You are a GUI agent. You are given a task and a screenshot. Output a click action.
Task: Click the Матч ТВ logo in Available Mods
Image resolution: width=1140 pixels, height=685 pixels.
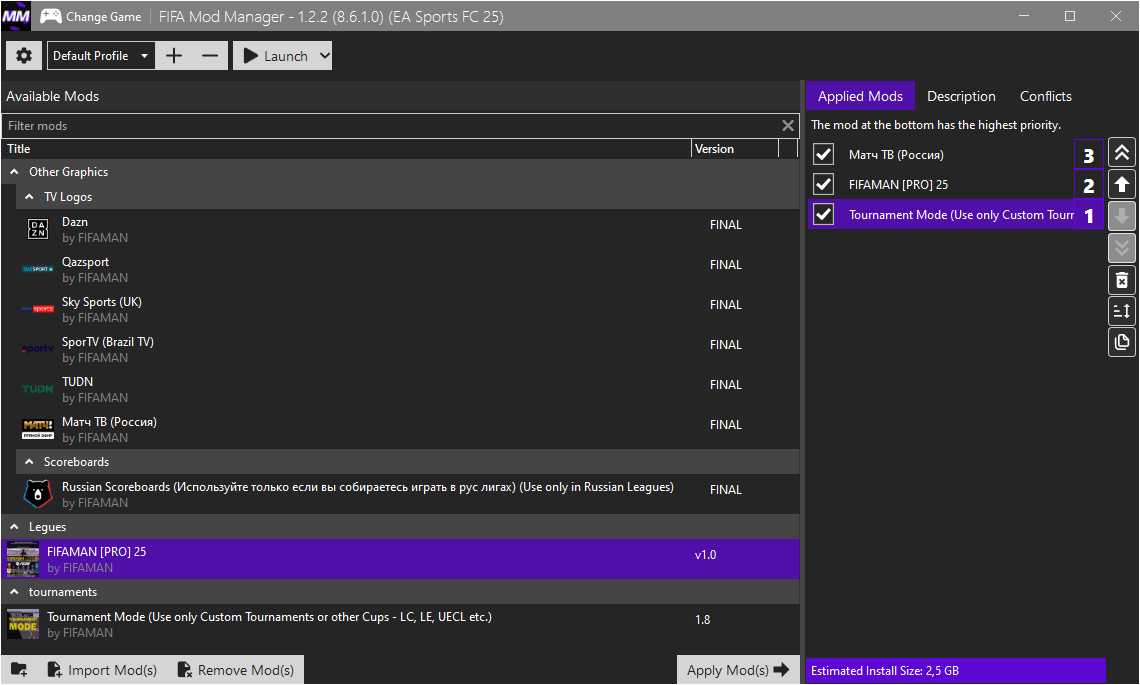pyautogui.click(x=38, y=429)
